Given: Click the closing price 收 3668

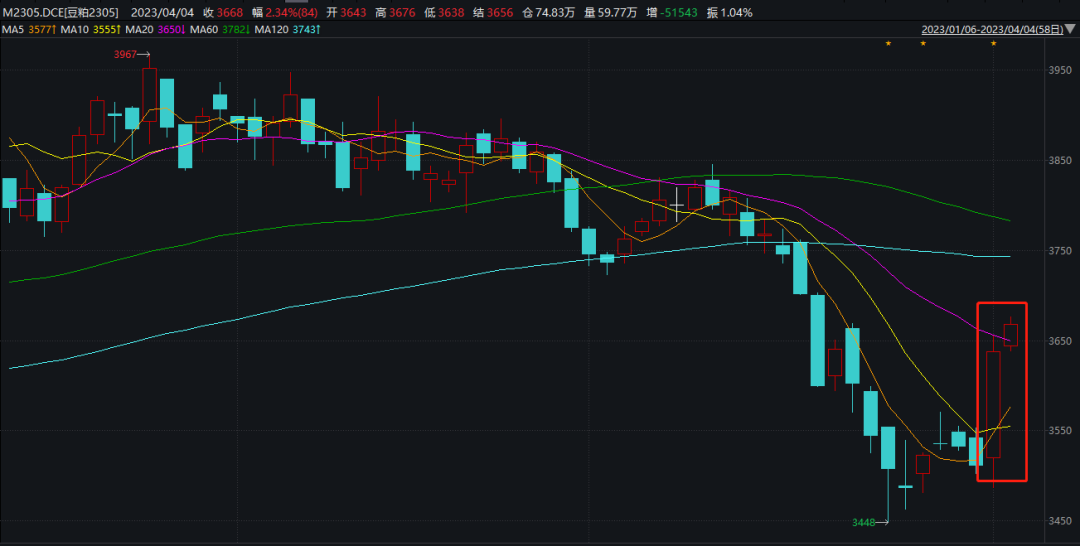Looking at the screenshot, I should point(225,12).
